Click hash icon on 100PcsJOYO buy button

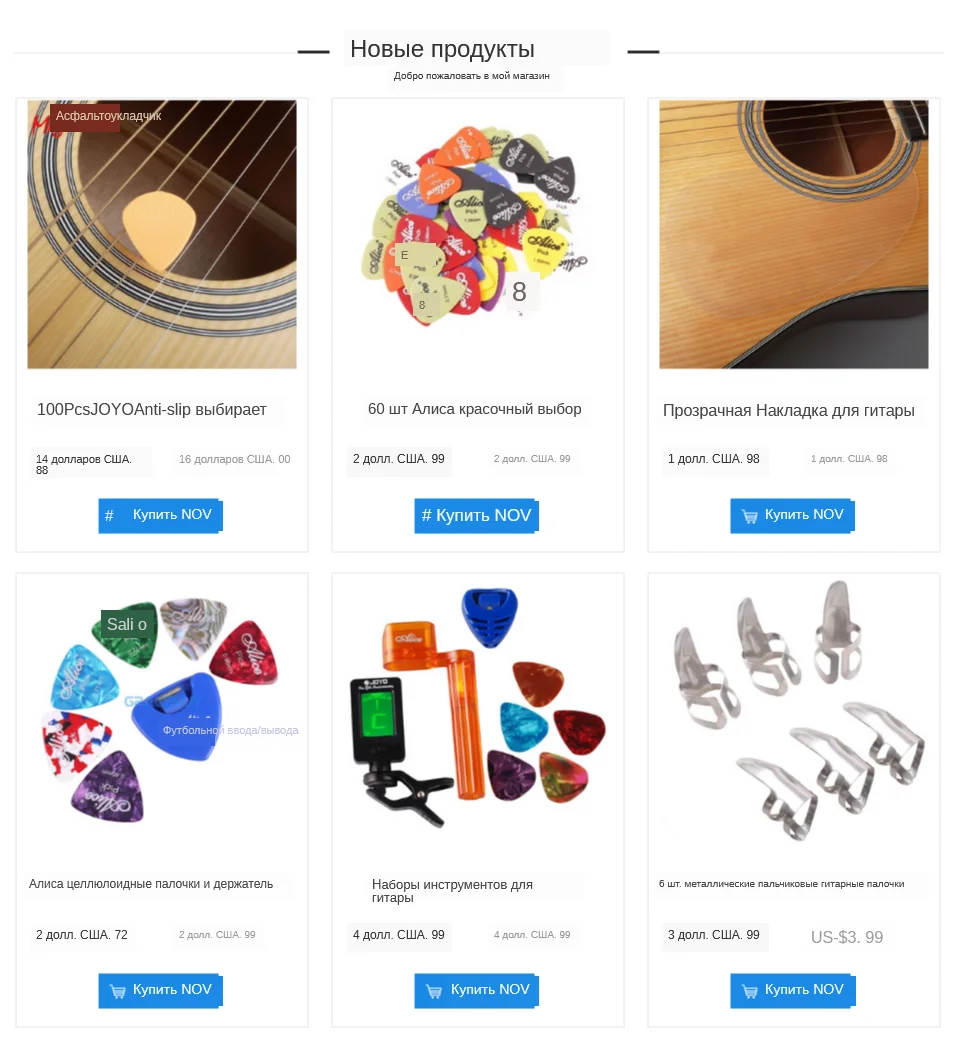pos(110,516)
